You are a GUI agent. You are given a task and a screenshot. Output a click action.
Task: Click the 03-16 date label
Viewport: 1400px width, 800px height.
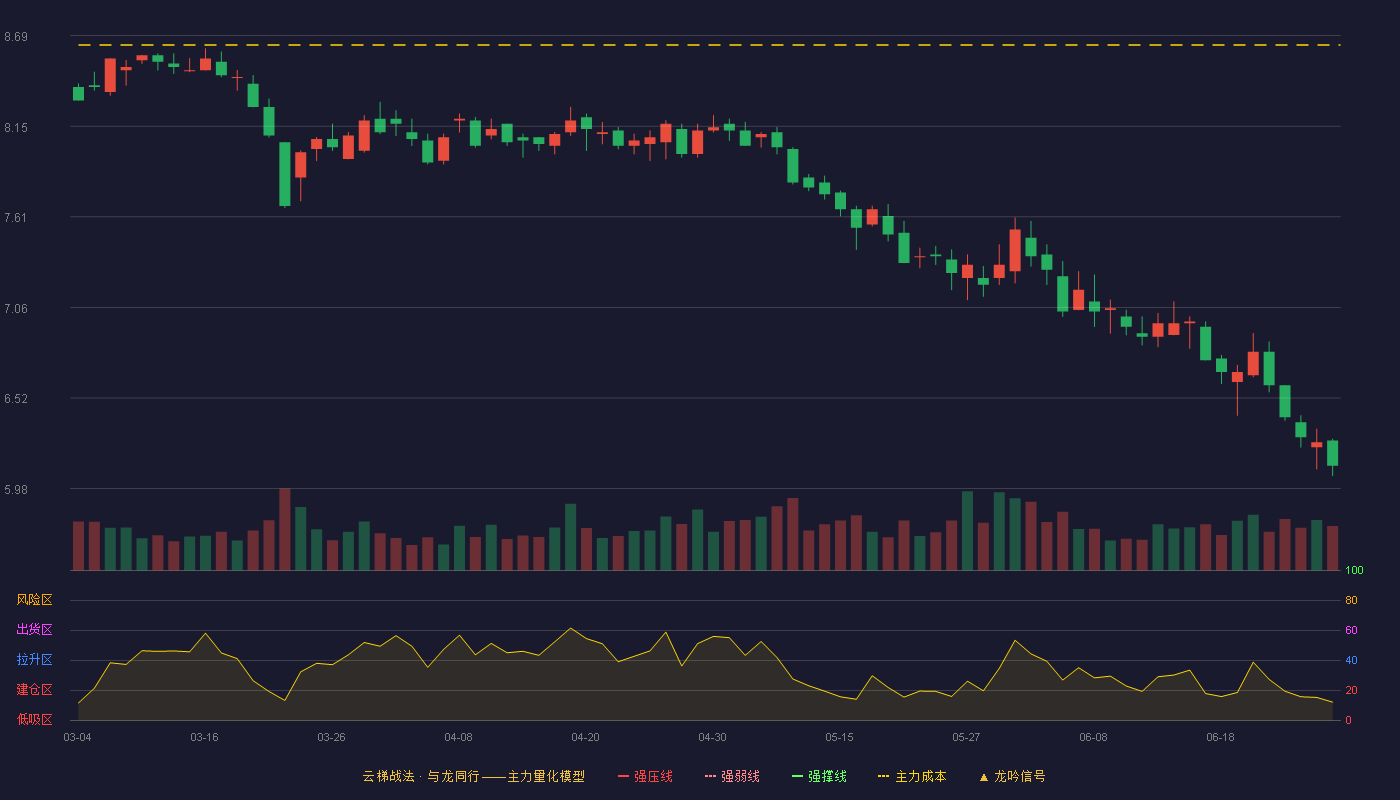point(204,737)
